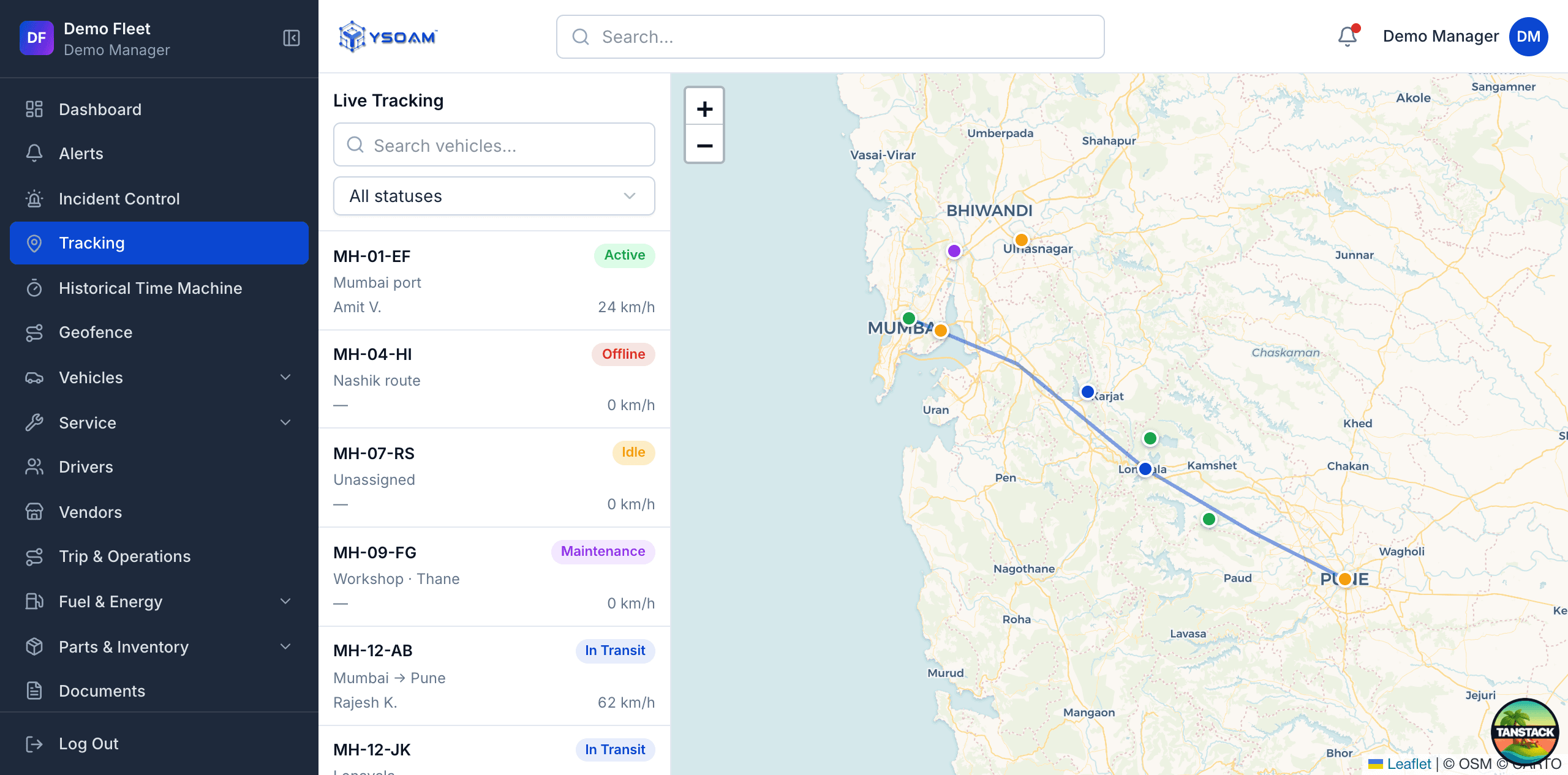Click the DF fleet avatar
This screenshot has height=775, width=1568.
point(37,38)
